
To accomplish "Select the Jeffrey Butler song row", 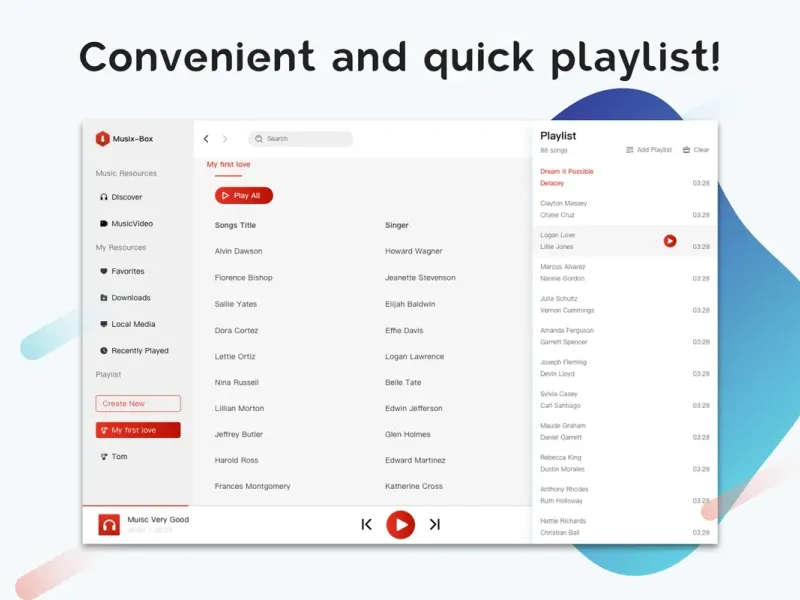I will coord(363,435).
